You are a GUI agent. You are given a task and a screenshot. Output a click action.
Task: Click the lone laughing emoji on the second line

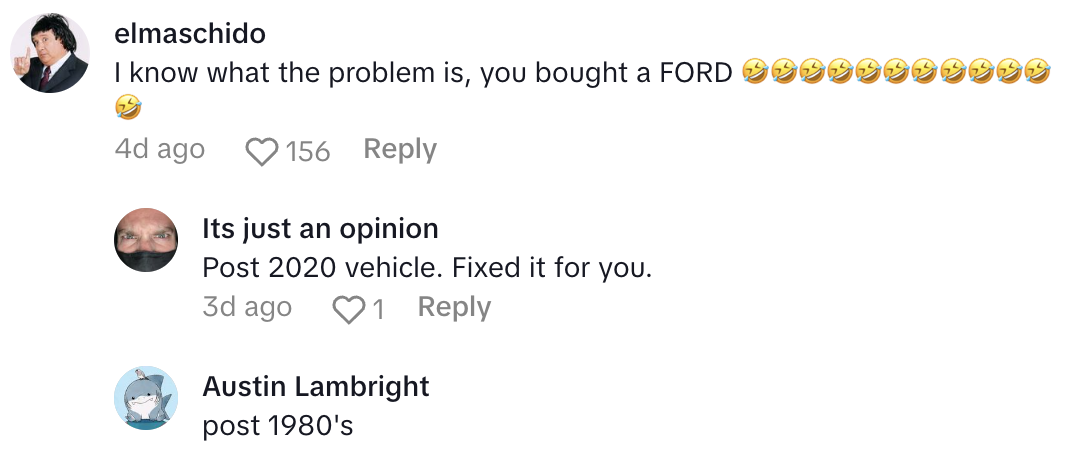click(128, 105)
